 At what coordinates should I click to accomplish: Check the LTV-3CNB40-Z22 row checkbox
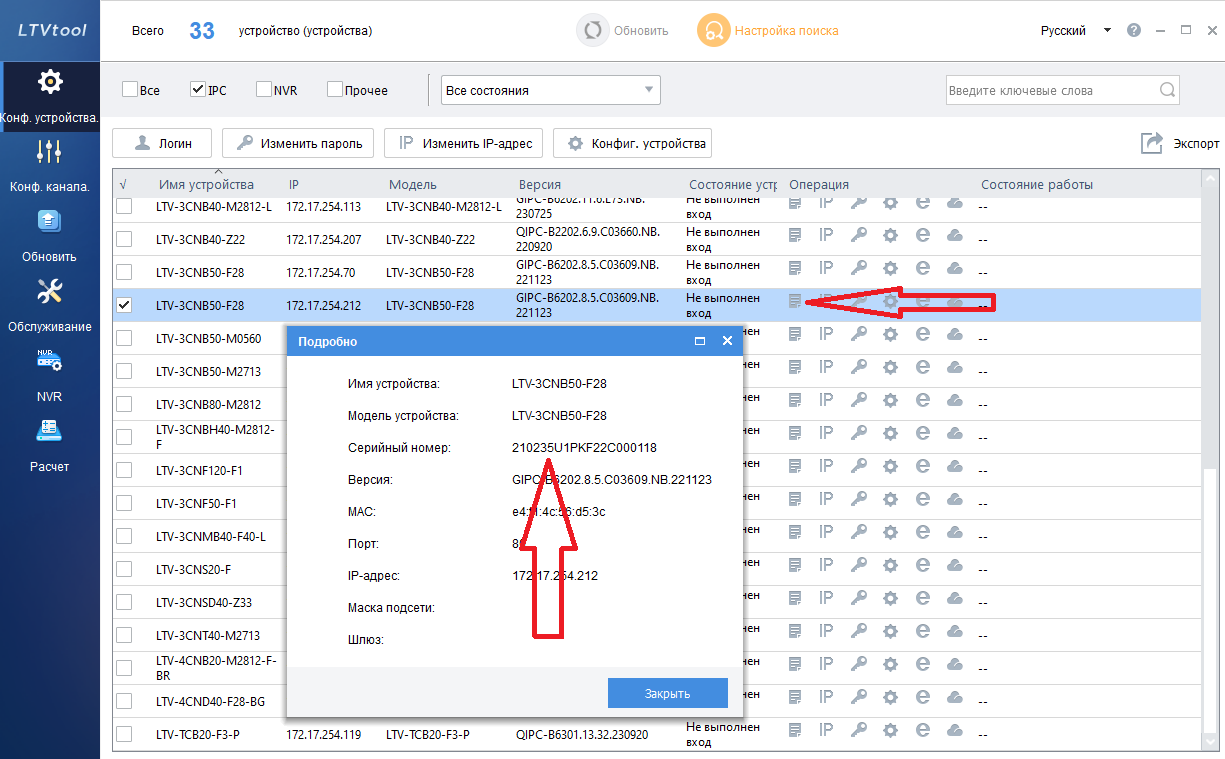click(124, 239)
